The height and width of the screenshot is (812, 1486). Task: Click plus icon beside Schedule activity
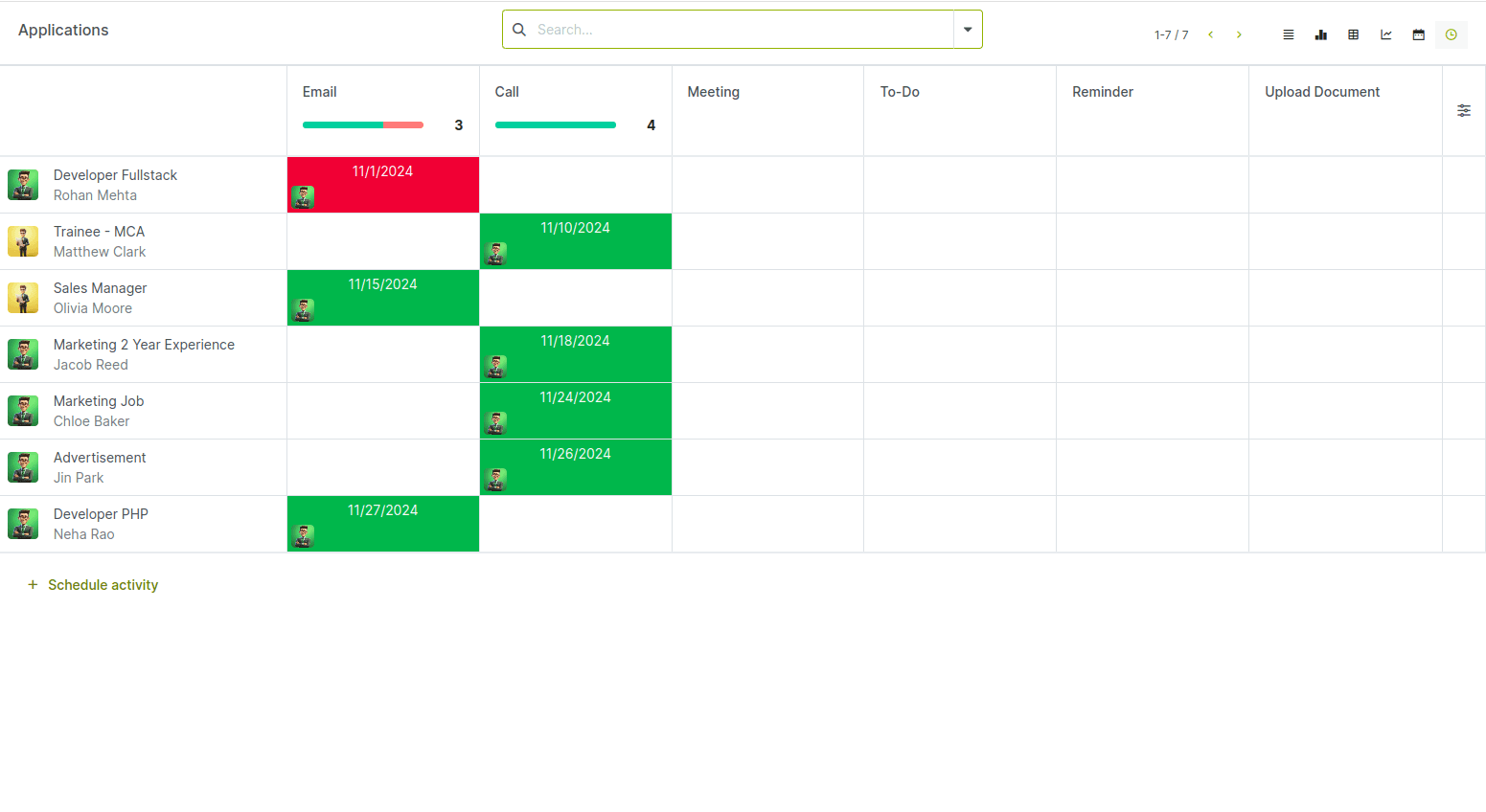[33, 585]
